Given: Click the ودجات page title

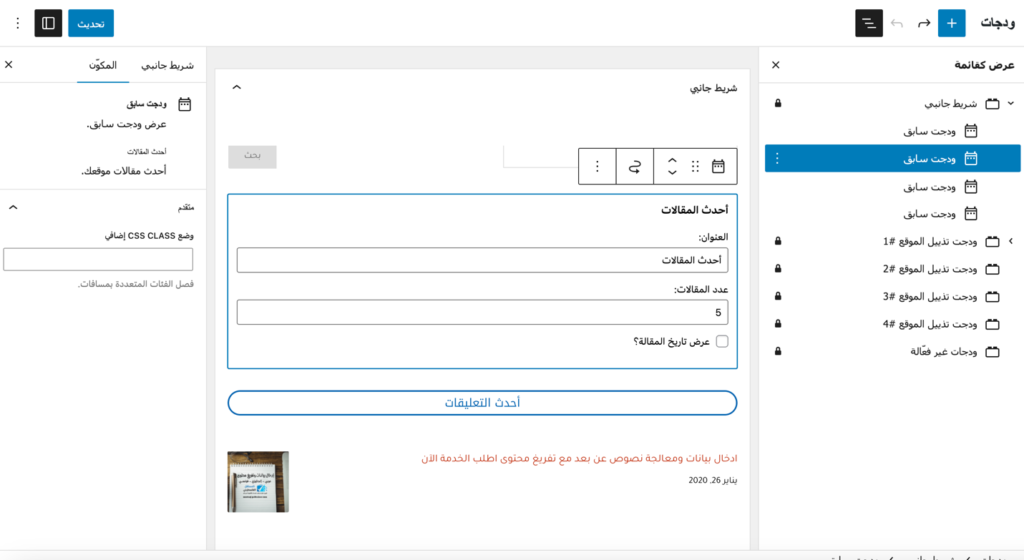Looking at the screenshot, I should (x=997, y=23).
